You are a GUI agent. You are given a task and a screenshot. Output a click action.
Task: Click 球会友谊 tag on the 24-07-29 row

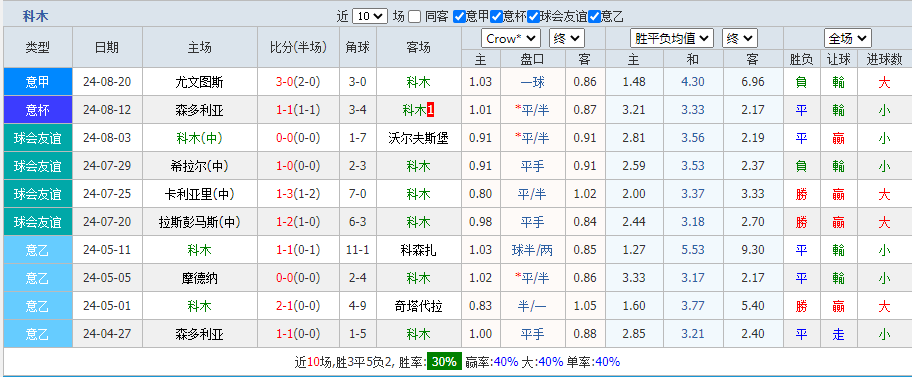click(x=38, y=166)
